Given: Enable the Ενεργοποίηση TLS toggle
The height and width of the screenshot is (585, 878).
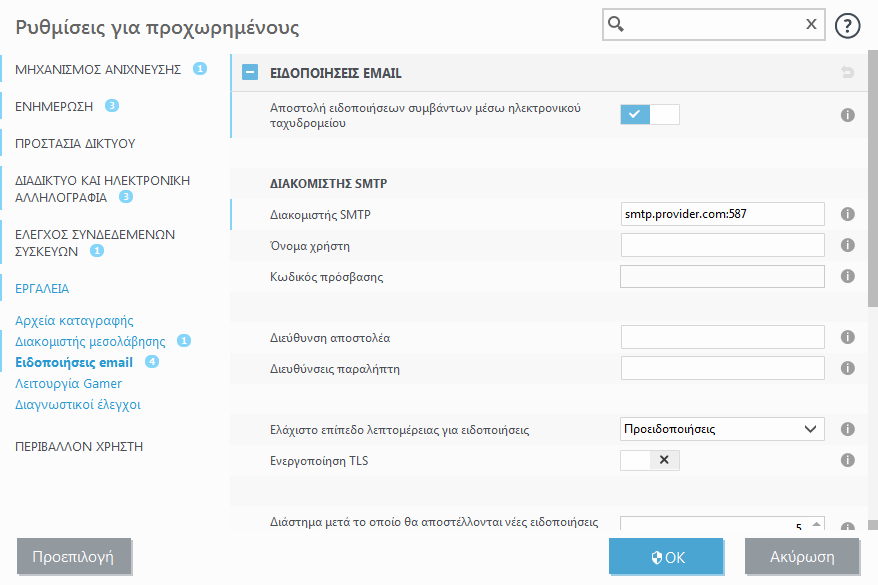Looking at the screenshot, I should tap(649, 460).
